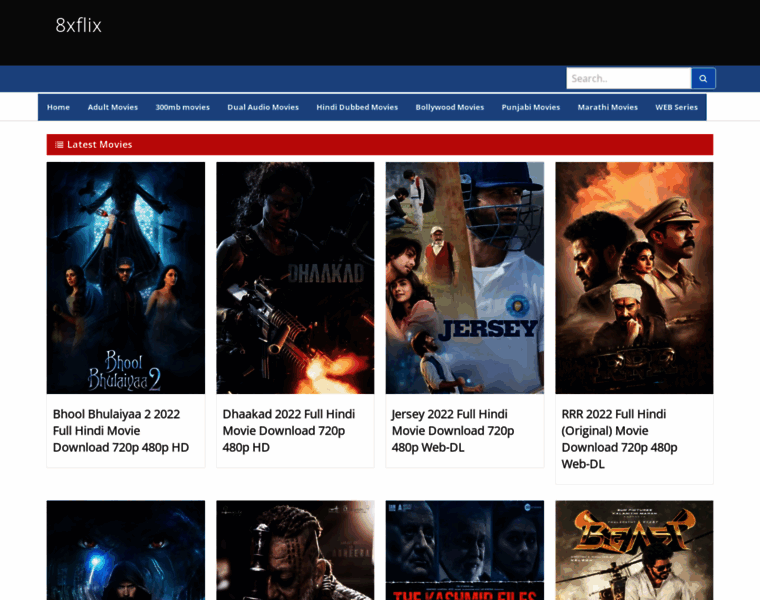This screenshot has height=600, width=760.
Task: Open the 8xflix site logo link
Action: click(x=79, y=25)
